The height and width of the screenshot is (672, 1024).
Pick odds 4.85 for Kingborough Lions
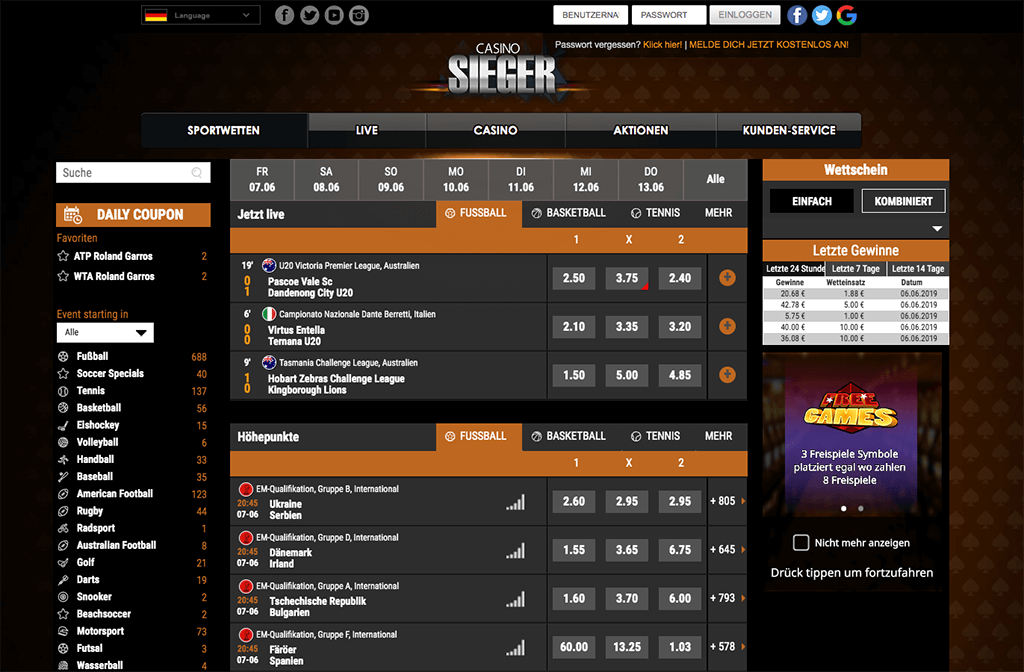click(x=680, y=375)
